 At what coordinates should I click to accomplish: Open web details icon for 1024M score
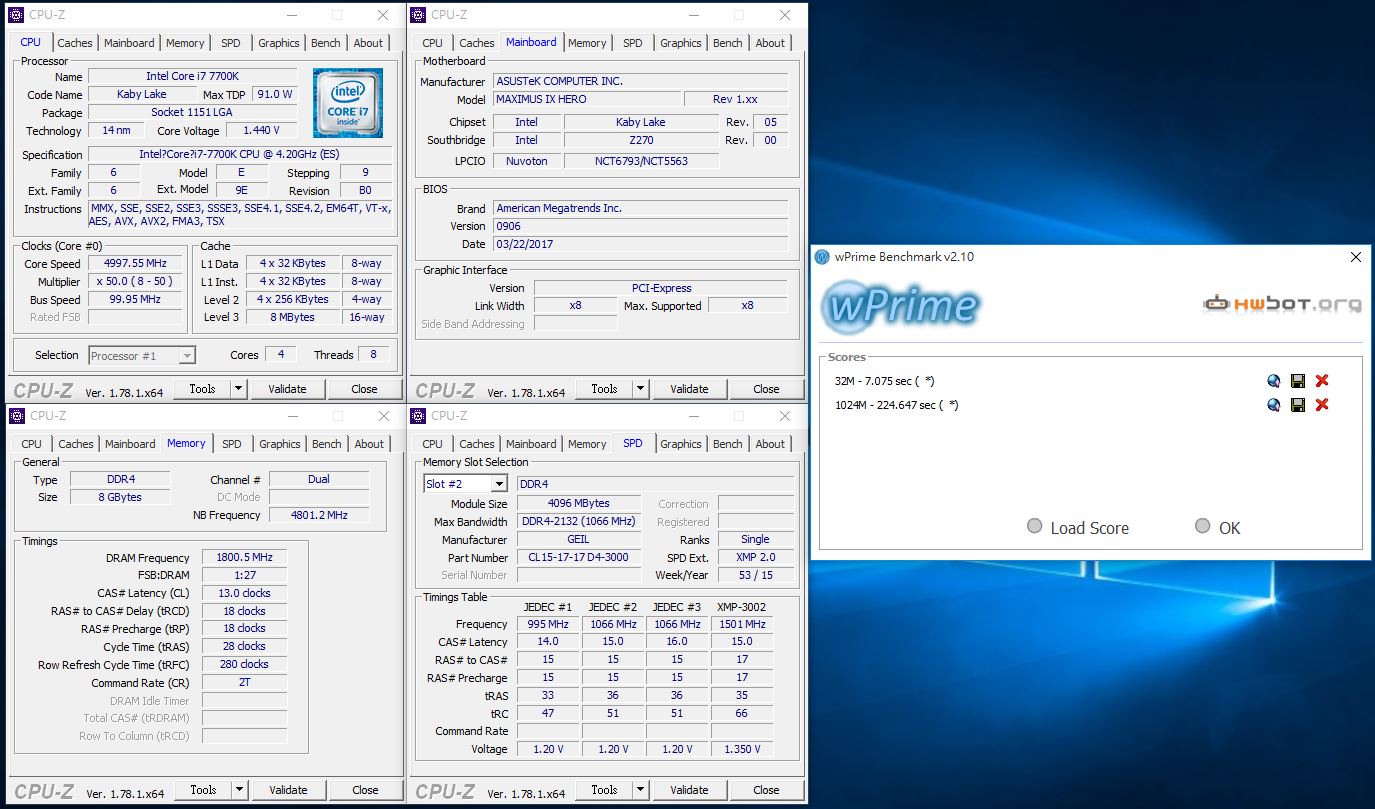pos(1273,405)
